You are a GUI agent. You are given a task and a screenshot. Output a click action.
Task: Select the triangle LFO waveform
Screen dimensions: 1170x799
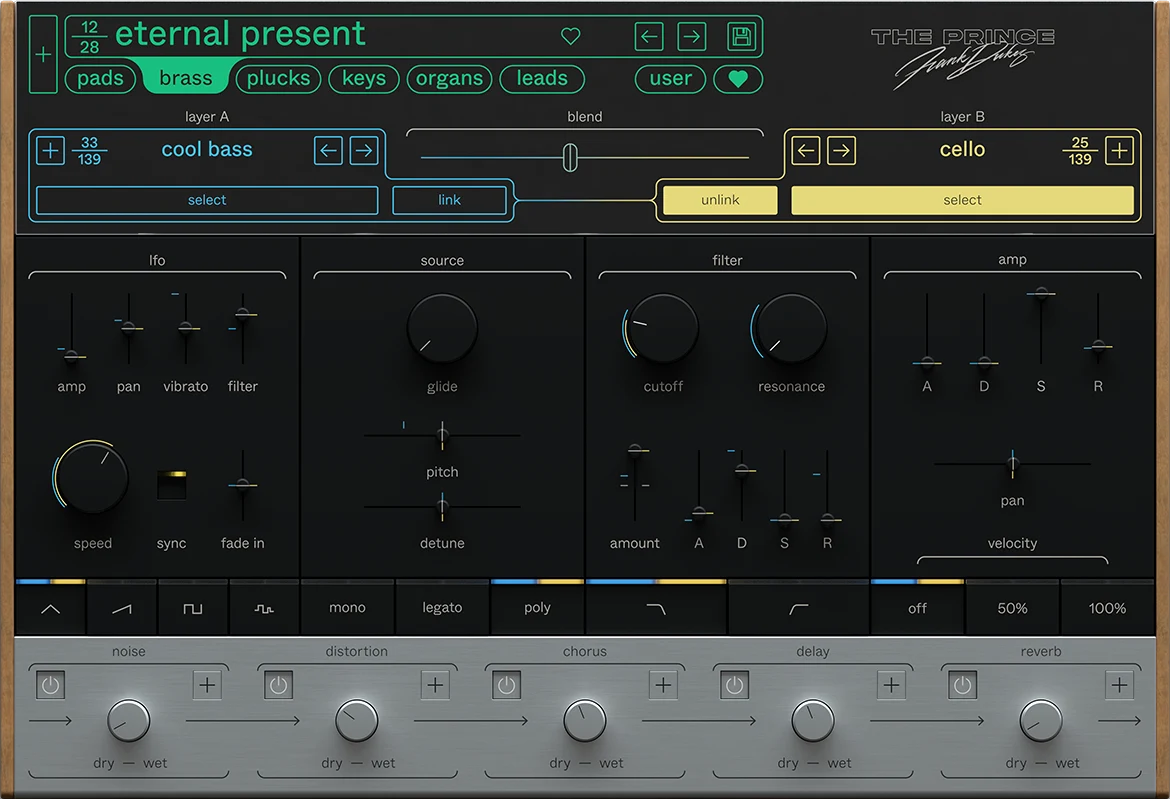point(50,608)
